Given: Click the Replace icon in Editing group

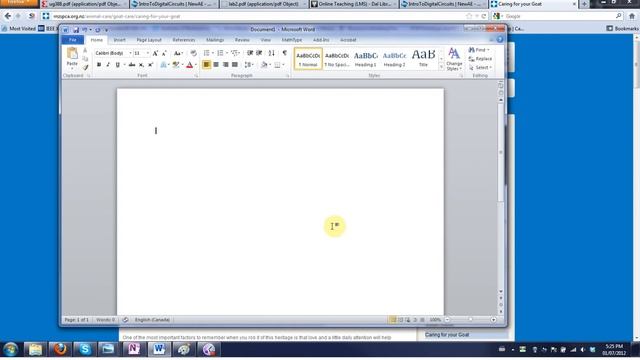Looking at the screenshot, I should point(480,59).
